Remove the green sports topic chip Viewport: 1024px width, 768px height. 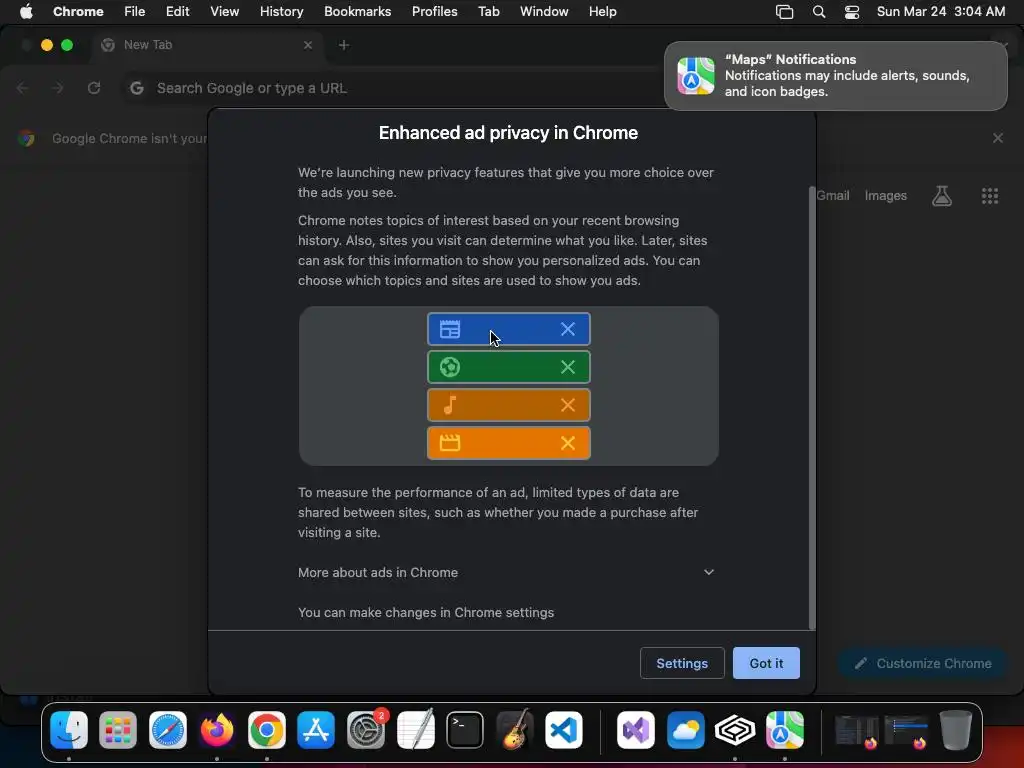coord(568,367)
